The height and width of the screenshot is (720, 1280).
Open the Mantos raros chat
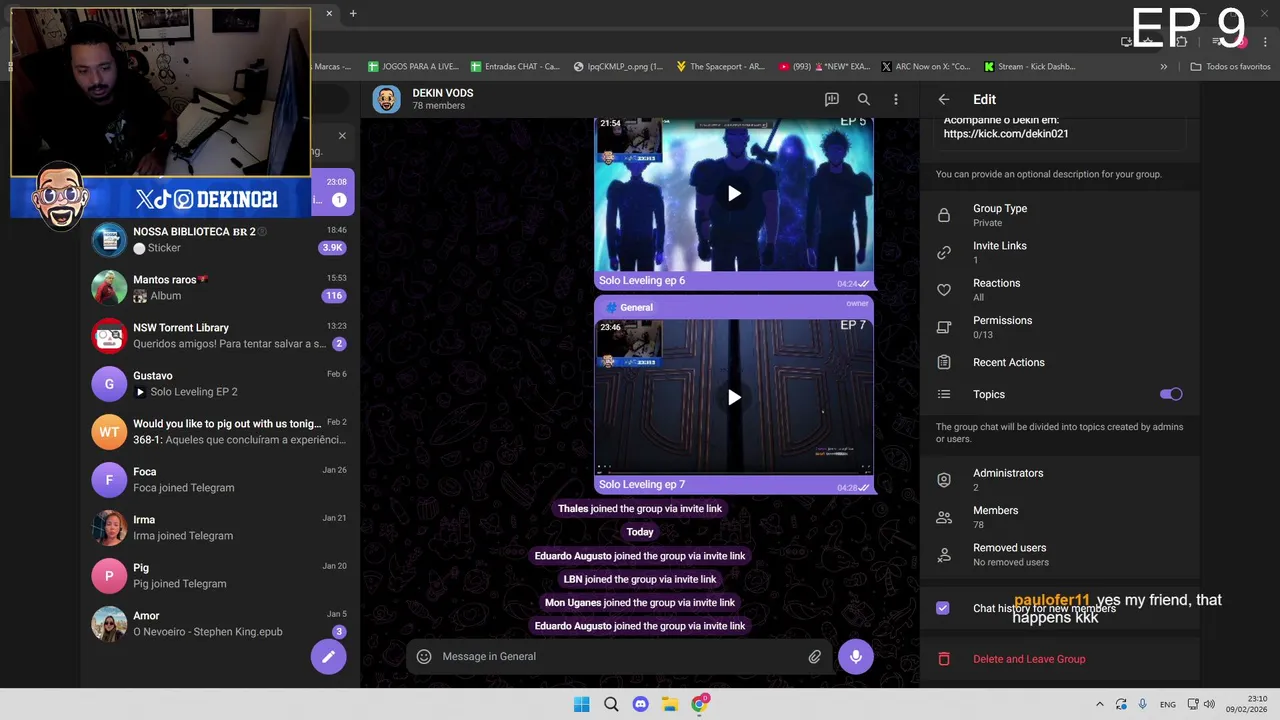point(219,288)
